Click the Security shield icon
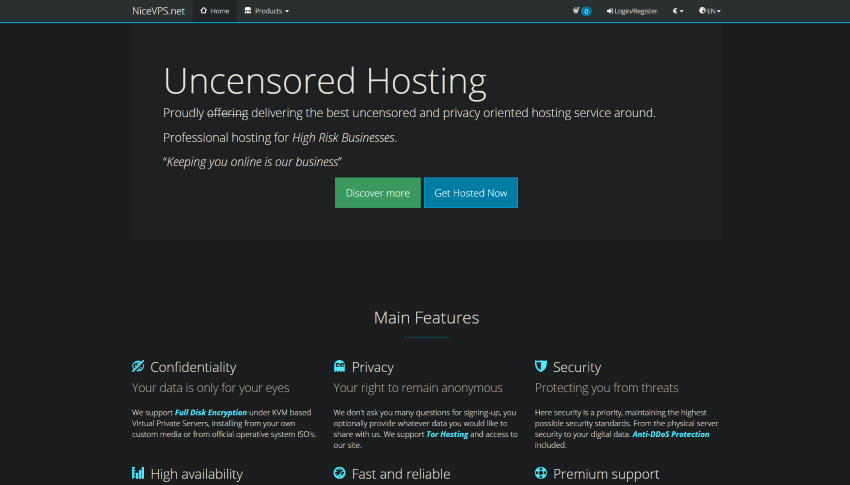The width and height of the screenshot is (850, 485). coord(541,367)
